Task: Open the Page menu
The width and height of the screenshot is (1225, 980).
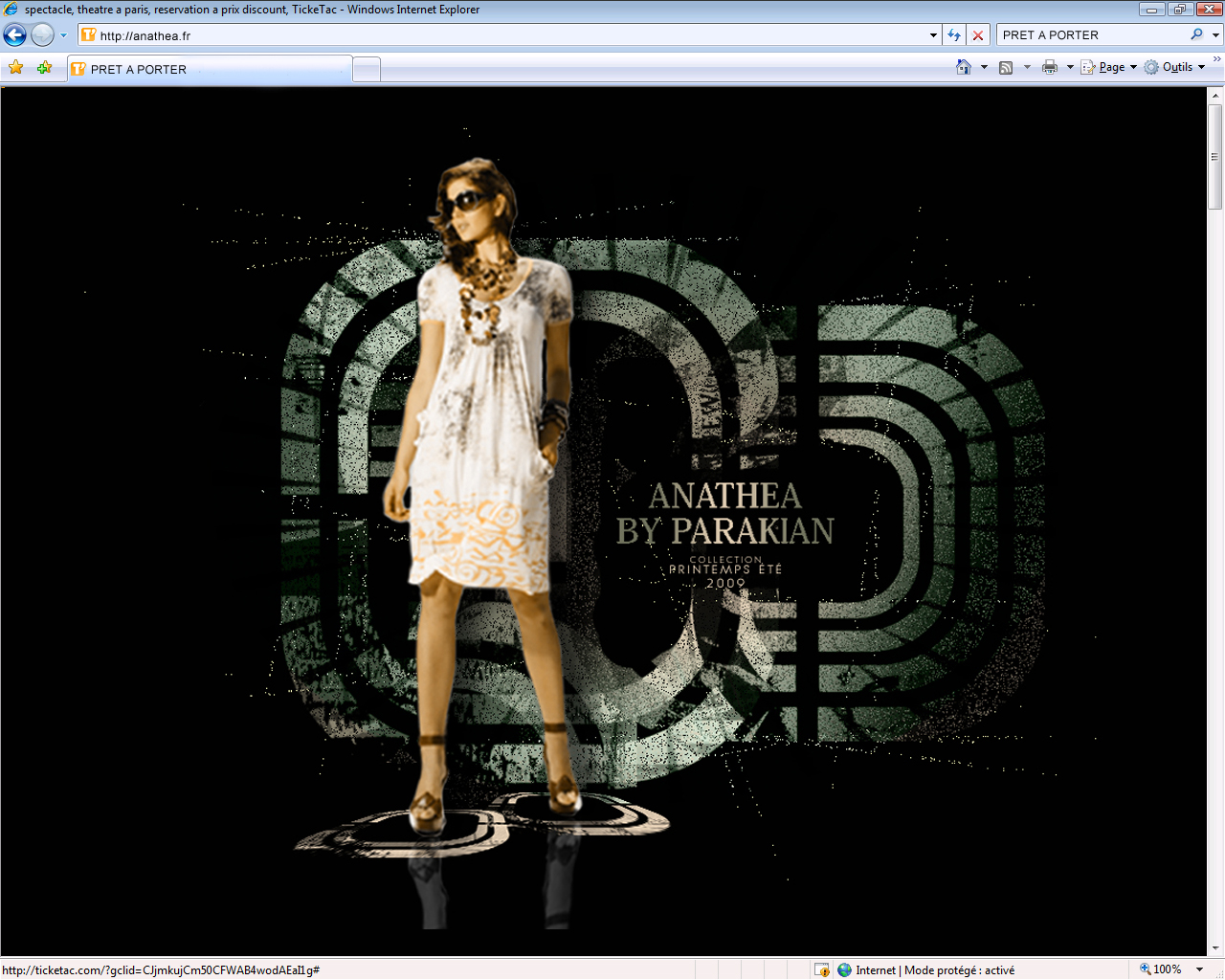Action: point(1108,67)
